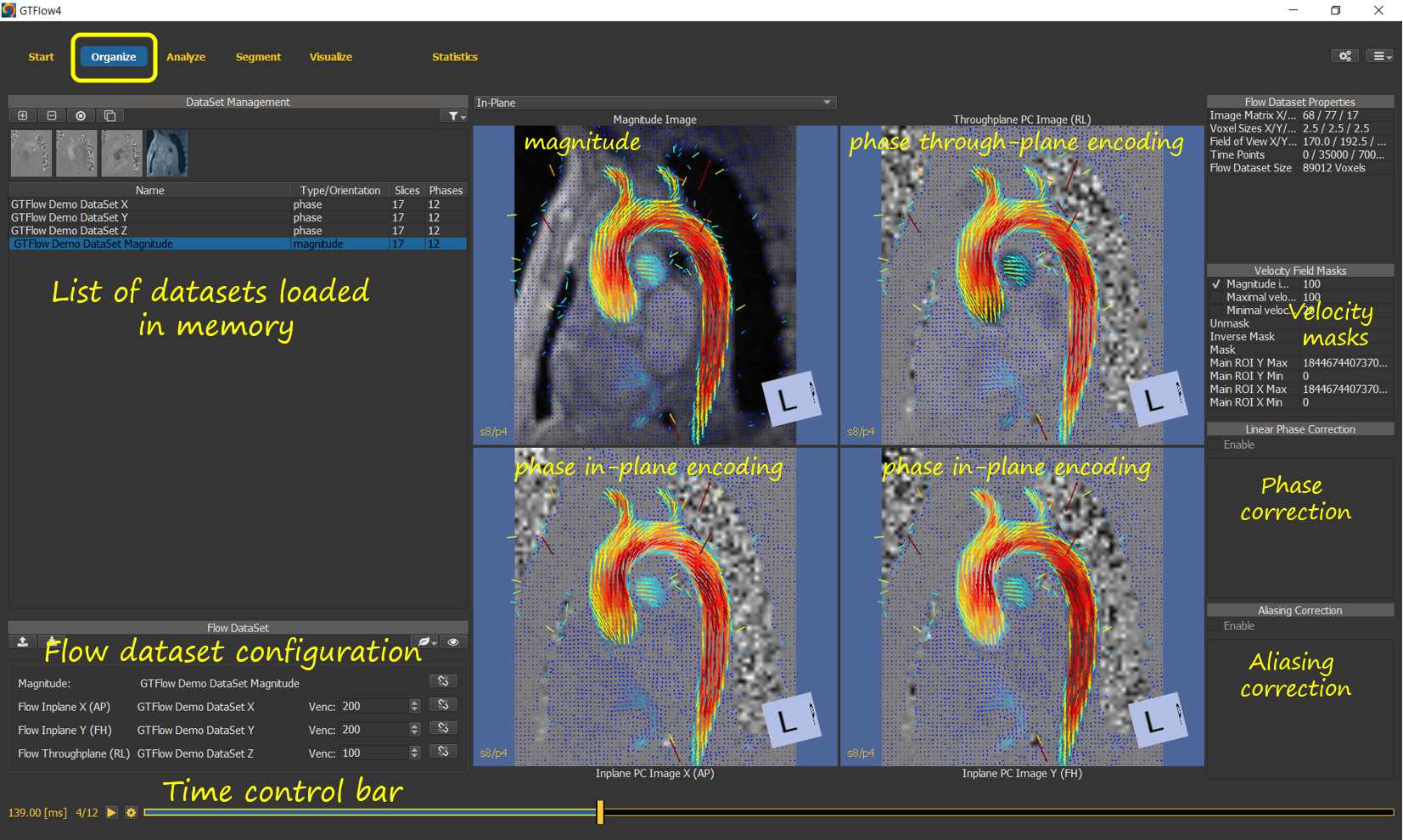Screen dimensions: 1403x840
Task: Select the second dataset thumbnail
Action: (x=76, y=153)
